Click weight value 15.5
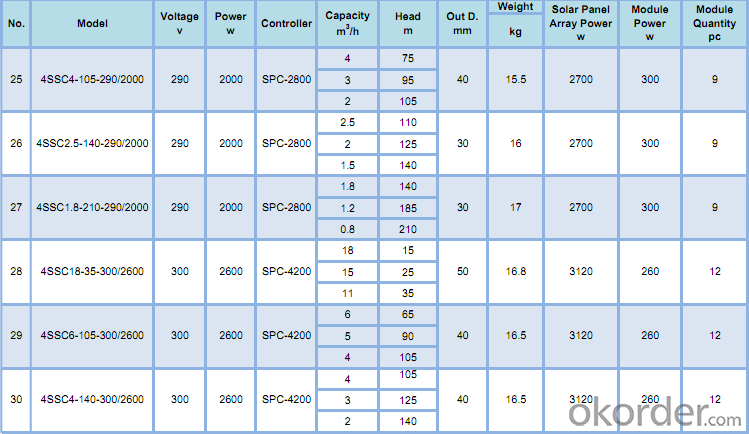Screen dimensions: 749x434 tap(516, 79)
